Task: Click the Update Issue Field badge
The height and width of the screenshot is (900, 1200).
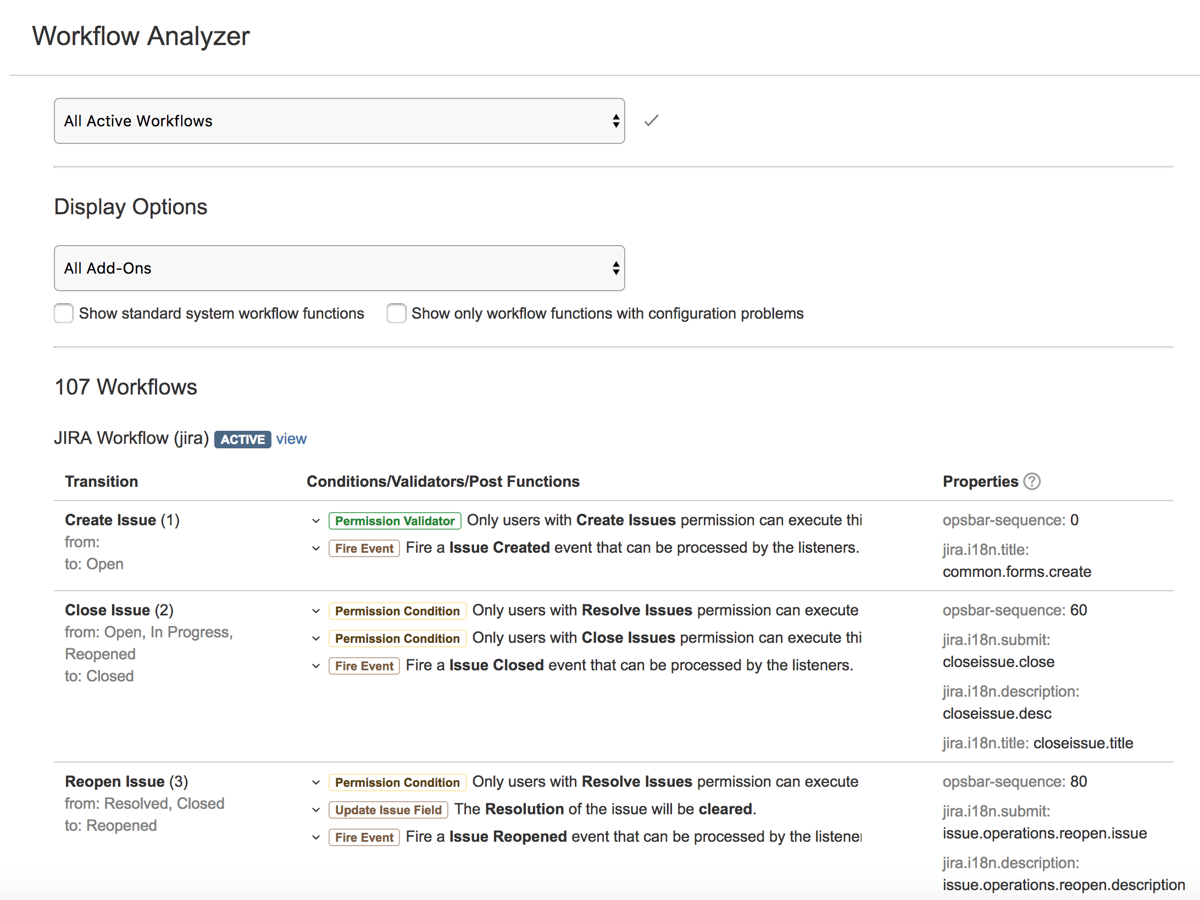Action: pos(388,810)
